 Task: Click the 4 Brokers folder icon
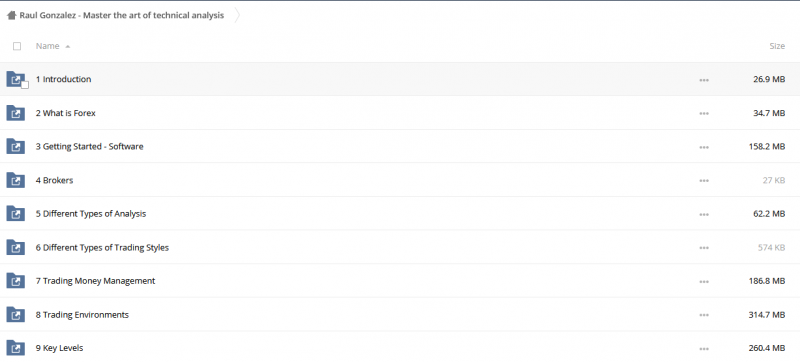15,180
